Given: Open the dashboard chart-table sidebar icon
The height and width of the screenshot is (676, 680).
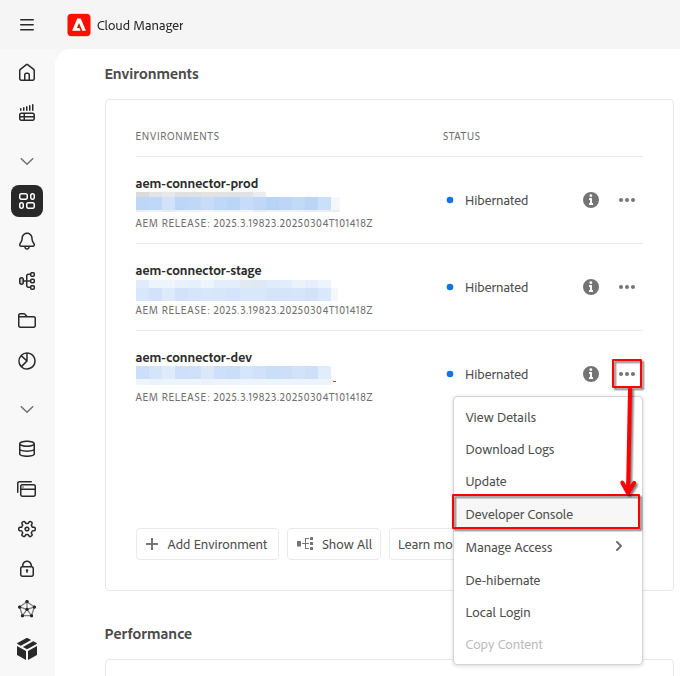Looking at the screenshot, I should (27, 113).
